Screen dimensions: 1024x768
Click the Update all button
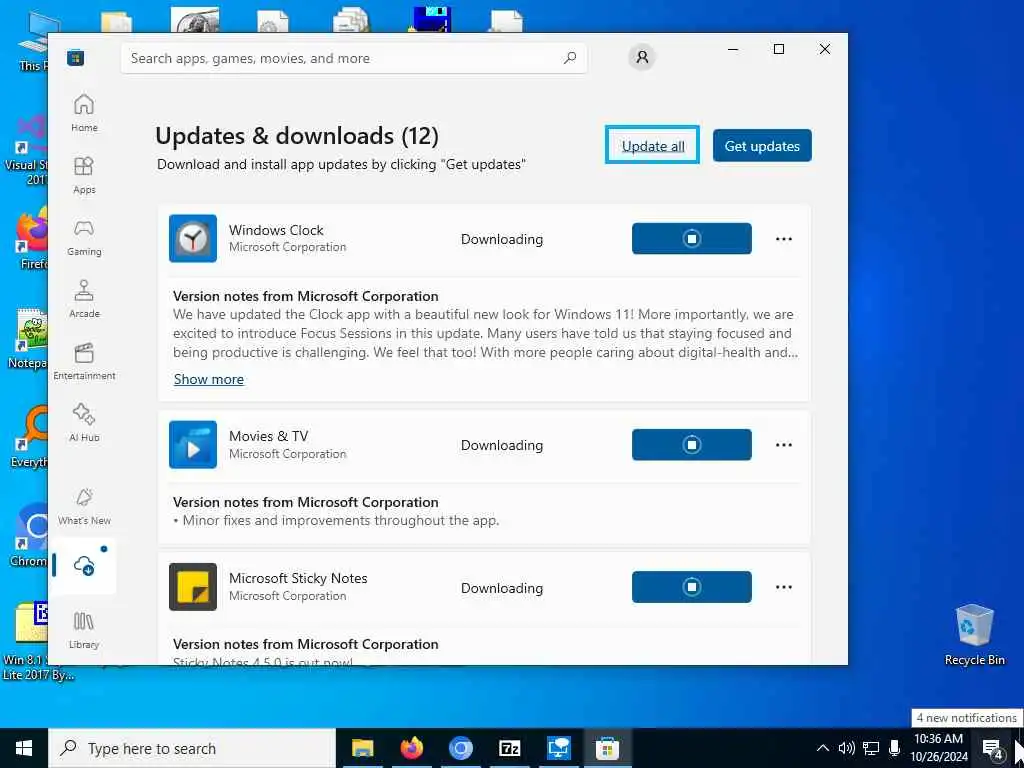coord(653,146)
